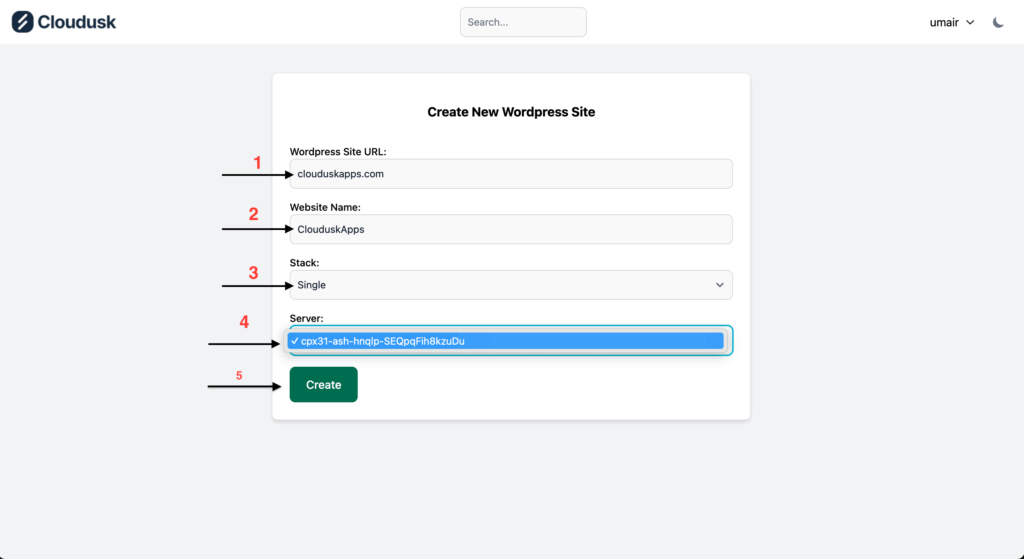Click the Cloudusk brand name text

tap(77, 22)
